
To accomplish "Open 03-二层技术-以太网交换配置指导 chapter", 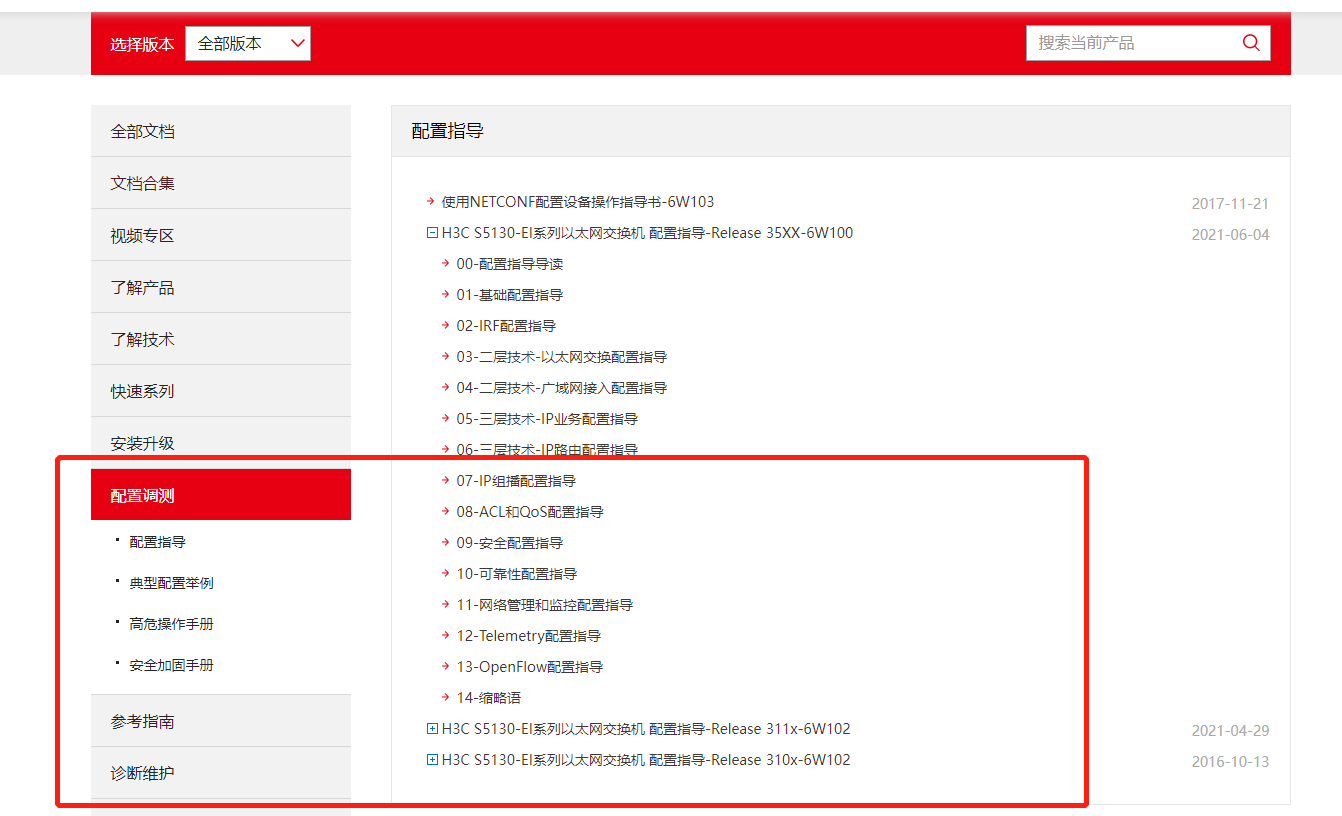I will click(x=562, y=357).
